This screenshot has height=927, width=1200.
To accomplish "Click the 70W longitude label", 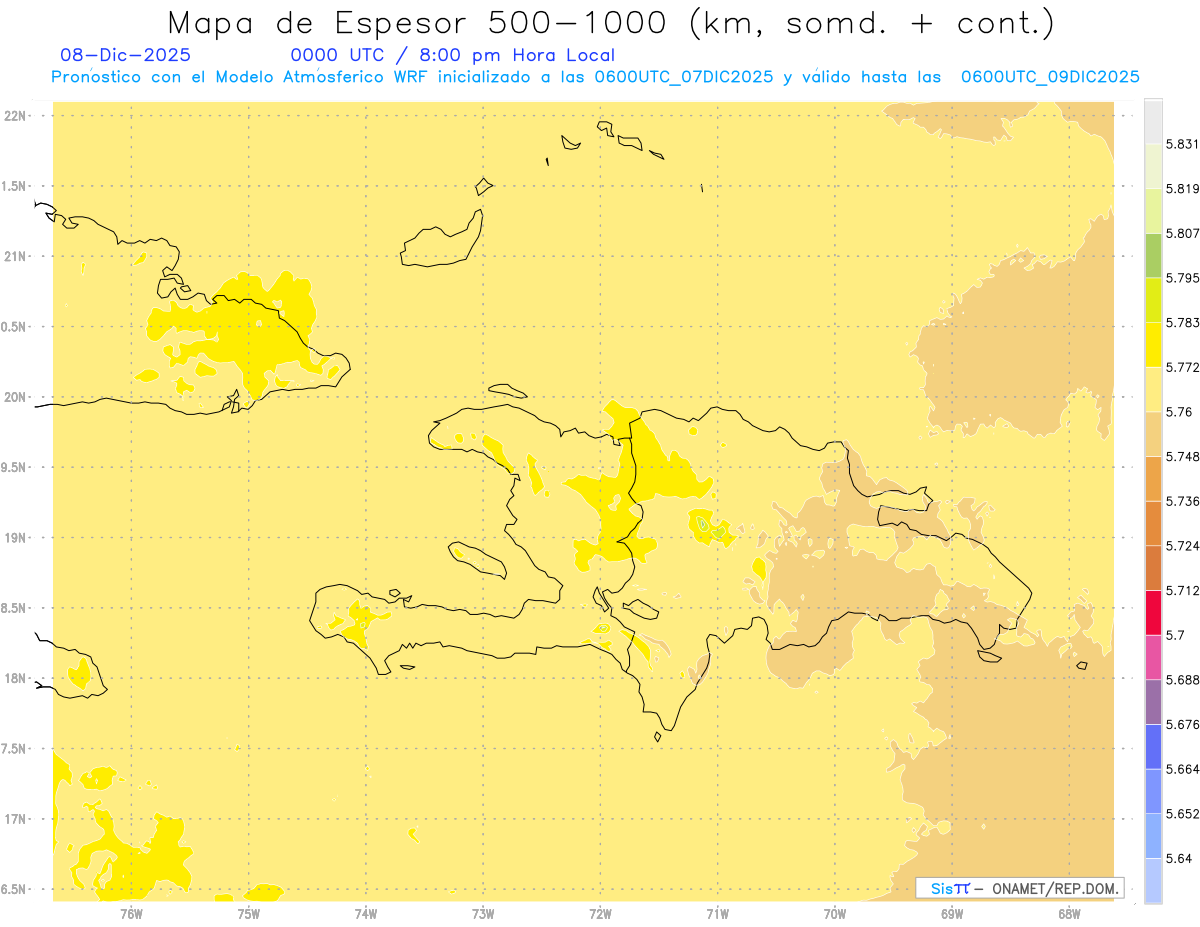I will click(834, 913).
